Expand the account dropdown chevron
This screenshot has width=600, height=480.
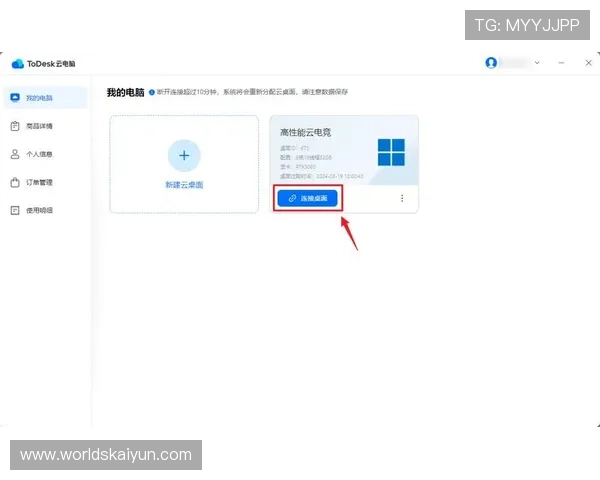(537, 62)
